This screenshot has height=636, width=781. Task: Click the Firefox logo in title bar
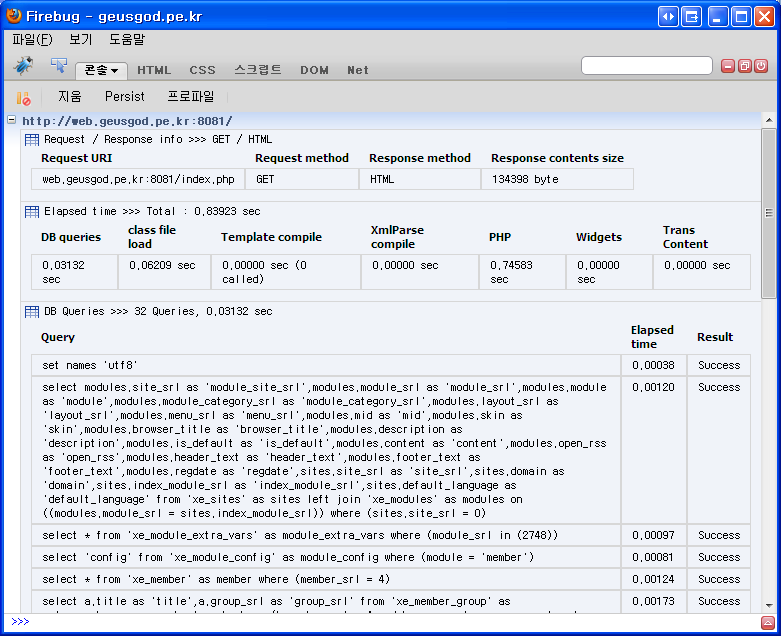14,15
